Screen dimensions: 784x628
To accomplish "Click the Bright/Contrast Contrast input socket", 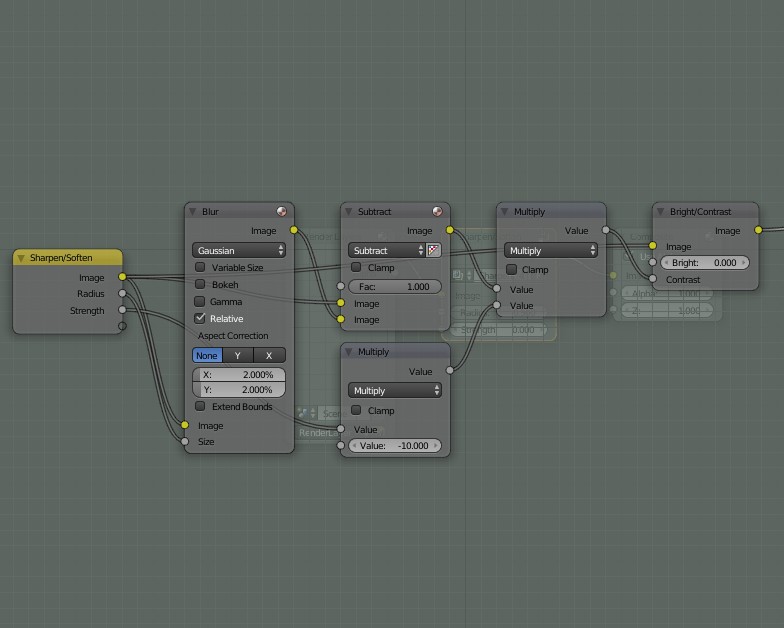I will (x=653, y=279).
